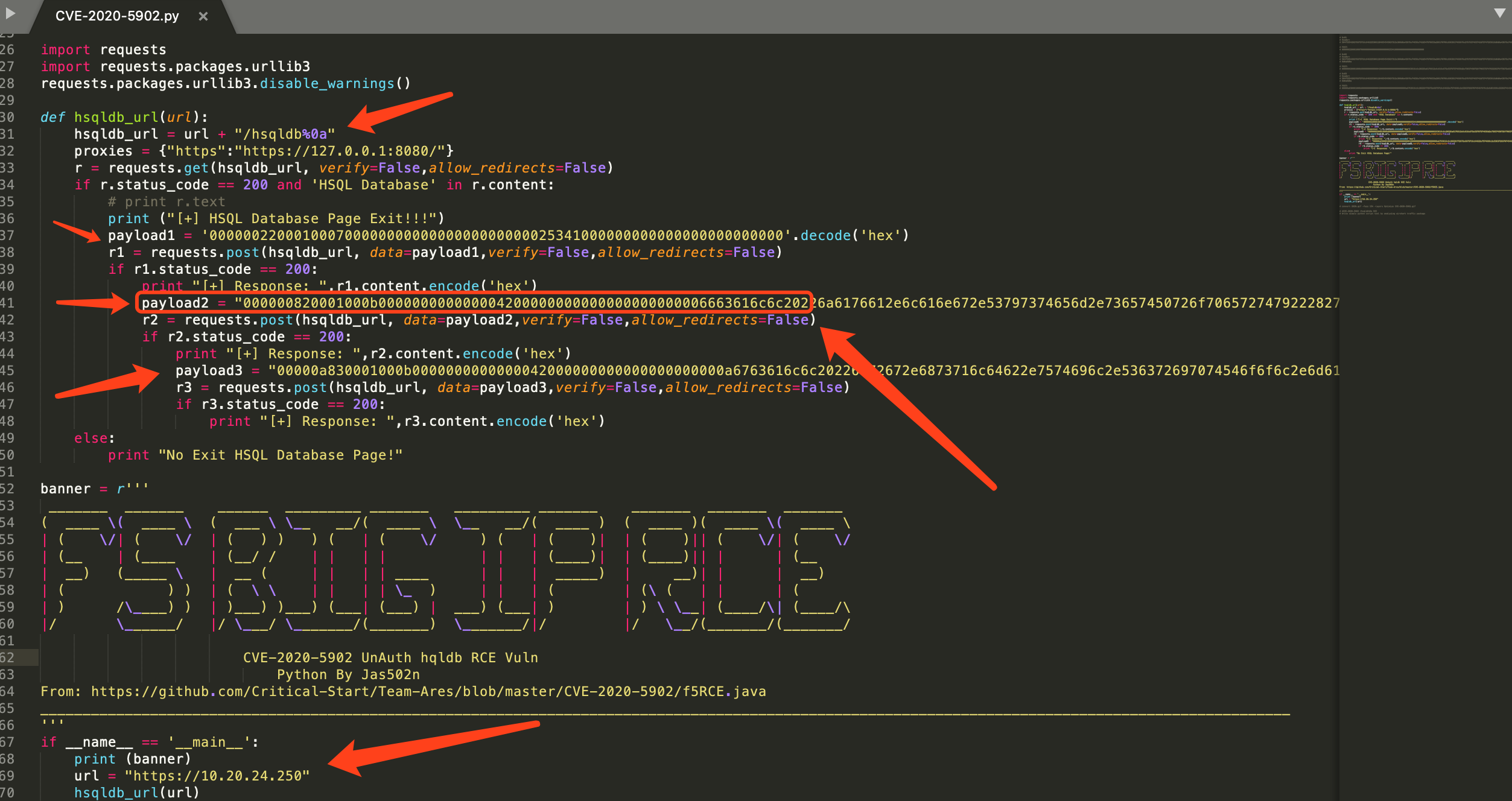
Task: Click the else keyword on line 49
Action: (91, 438)
